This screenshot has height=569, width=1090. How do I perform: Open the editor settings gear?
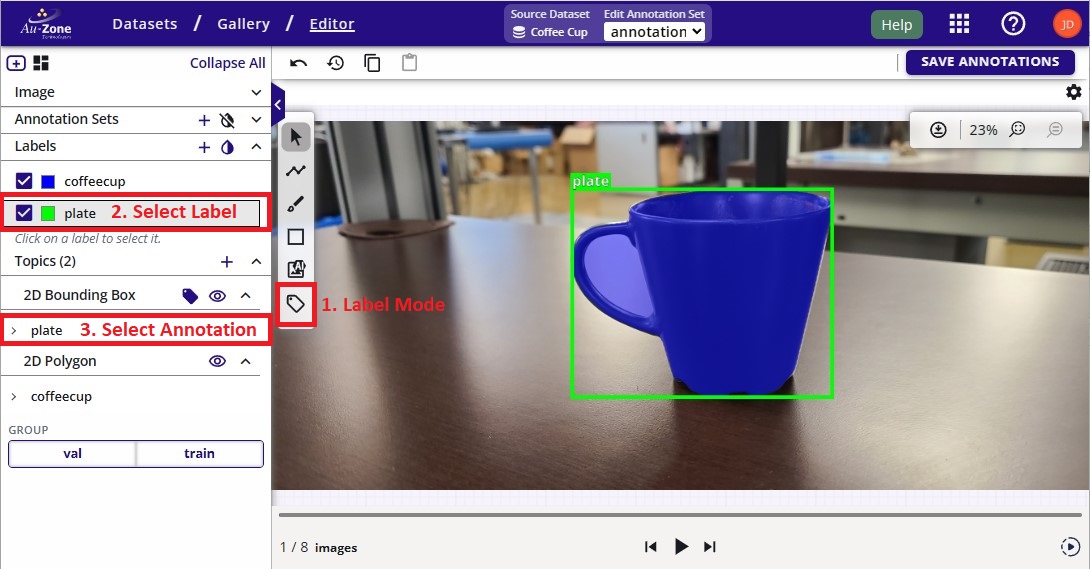pos(1073,92)
